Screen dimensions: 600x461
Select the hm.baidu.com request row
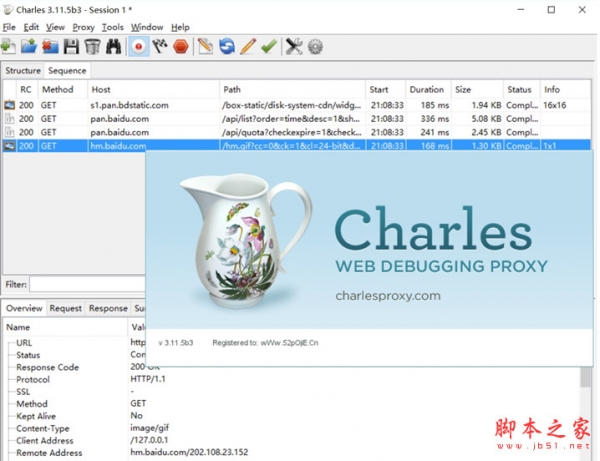[297, 146]
